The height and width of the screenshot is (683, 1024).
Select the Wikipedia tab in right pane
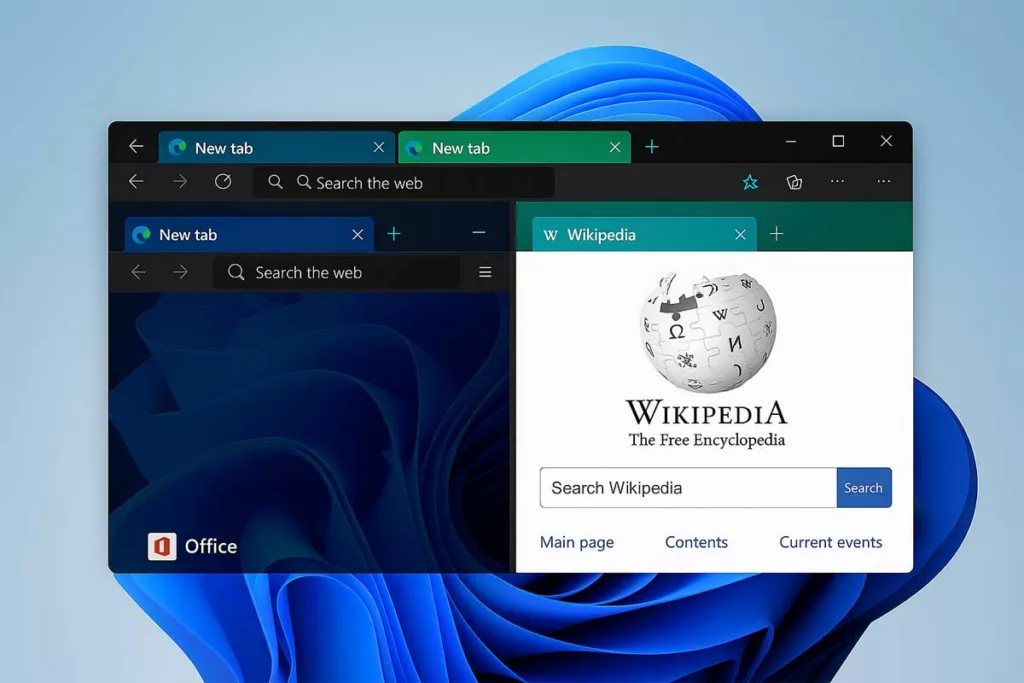pos(644,234)
